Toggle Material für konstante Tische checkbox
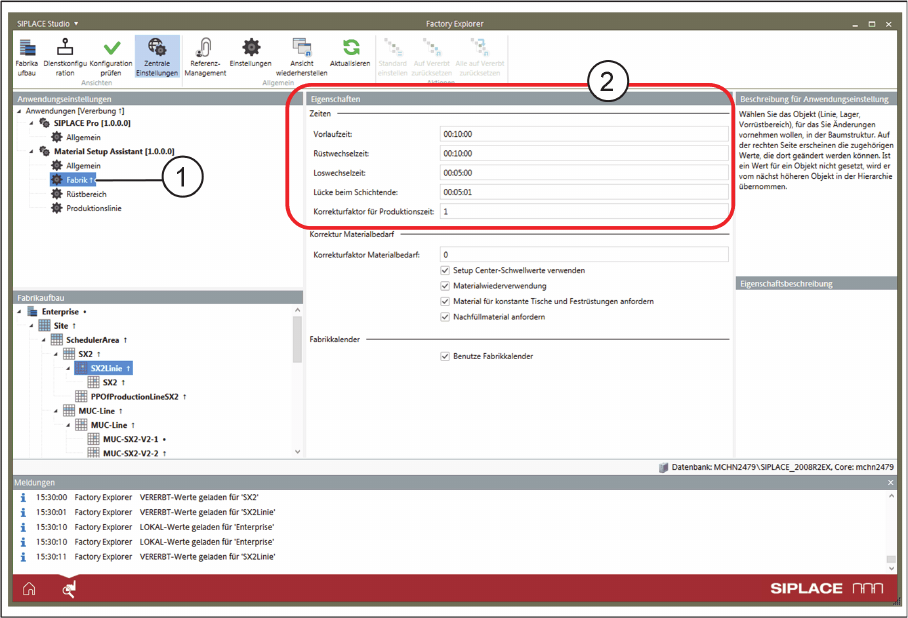The width and height of the screenshot is (908, 618). 445,301
